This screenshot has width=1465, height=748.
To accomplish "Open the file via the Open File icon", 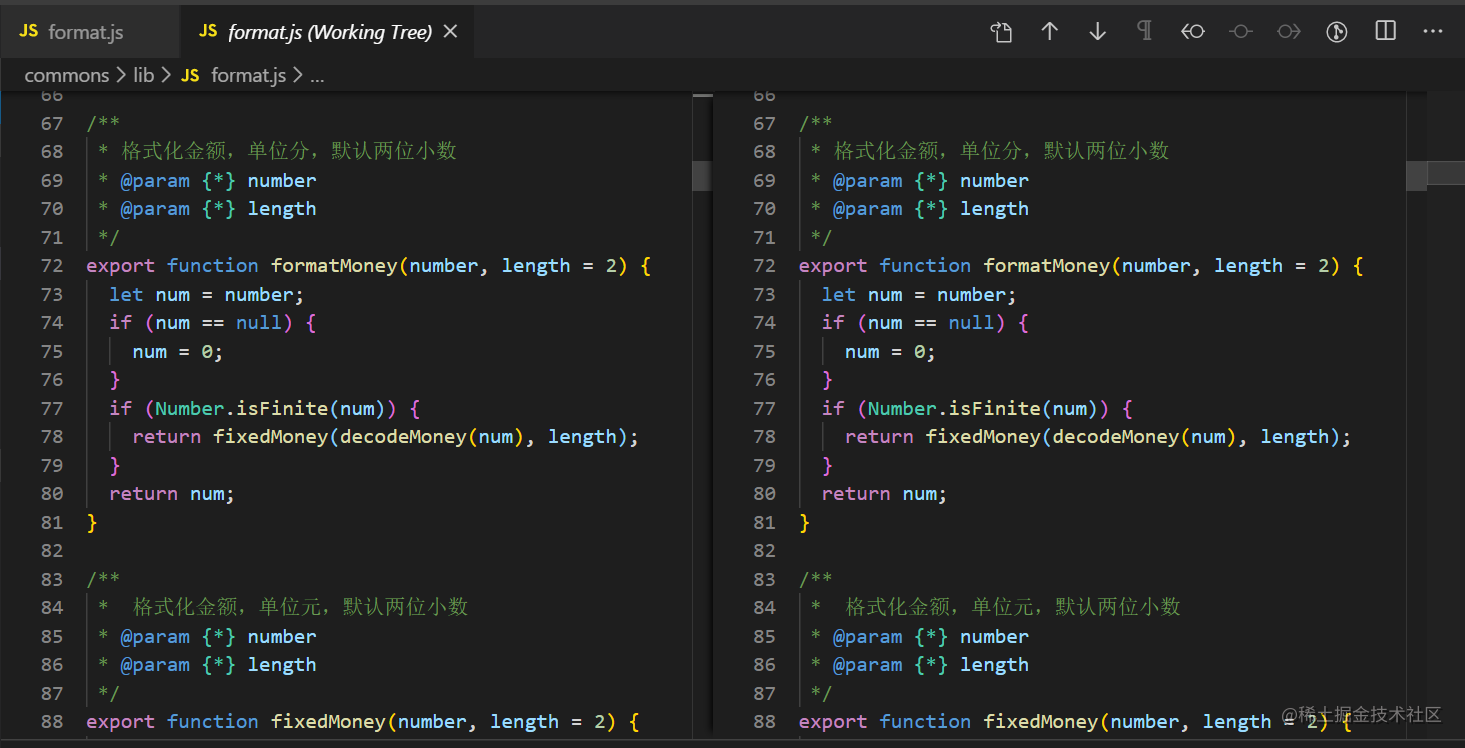I will click(x=1001, y=32).
